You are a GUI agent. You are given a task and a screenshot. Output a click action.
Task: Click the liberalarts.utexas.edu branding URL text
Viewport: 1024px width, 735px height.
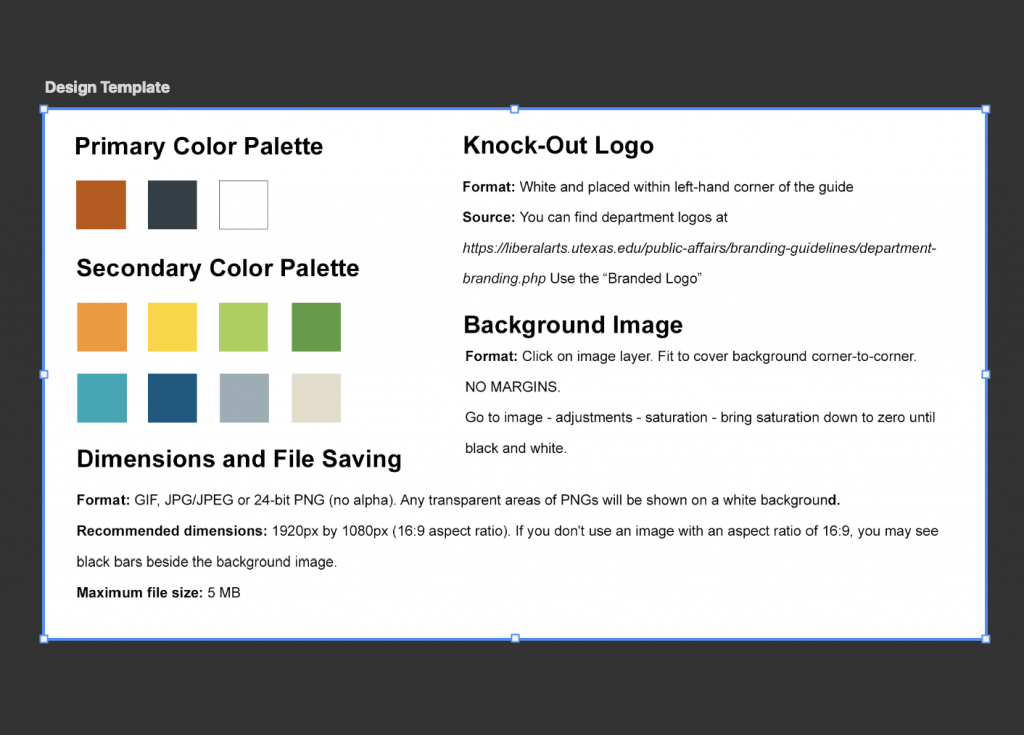[698, 248]
